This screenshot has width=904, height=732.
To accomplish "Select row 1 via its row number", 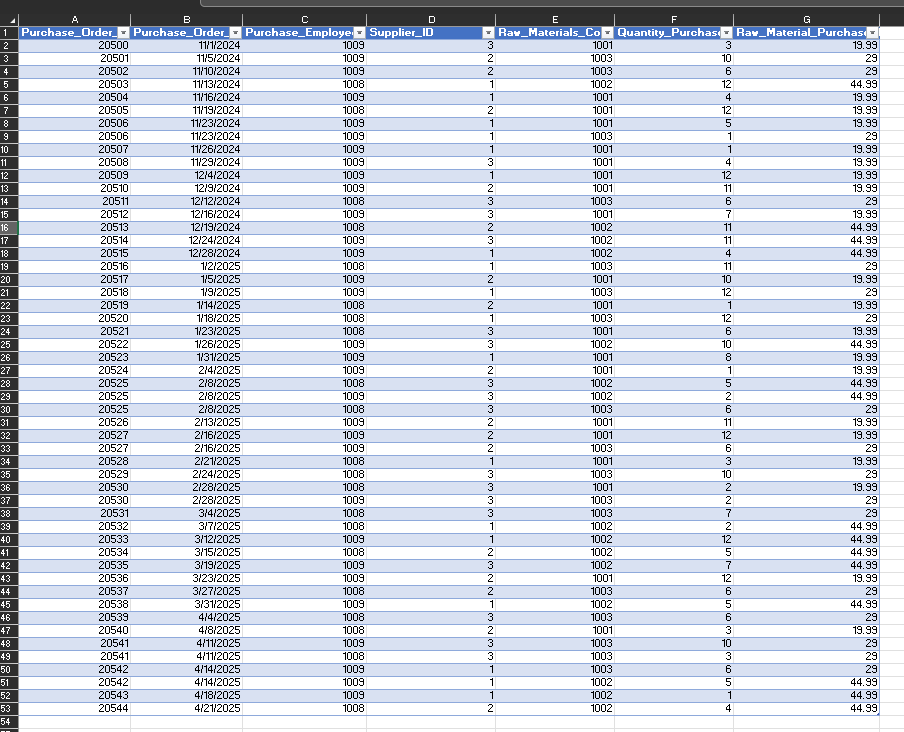I will click(x=9, y=33).
